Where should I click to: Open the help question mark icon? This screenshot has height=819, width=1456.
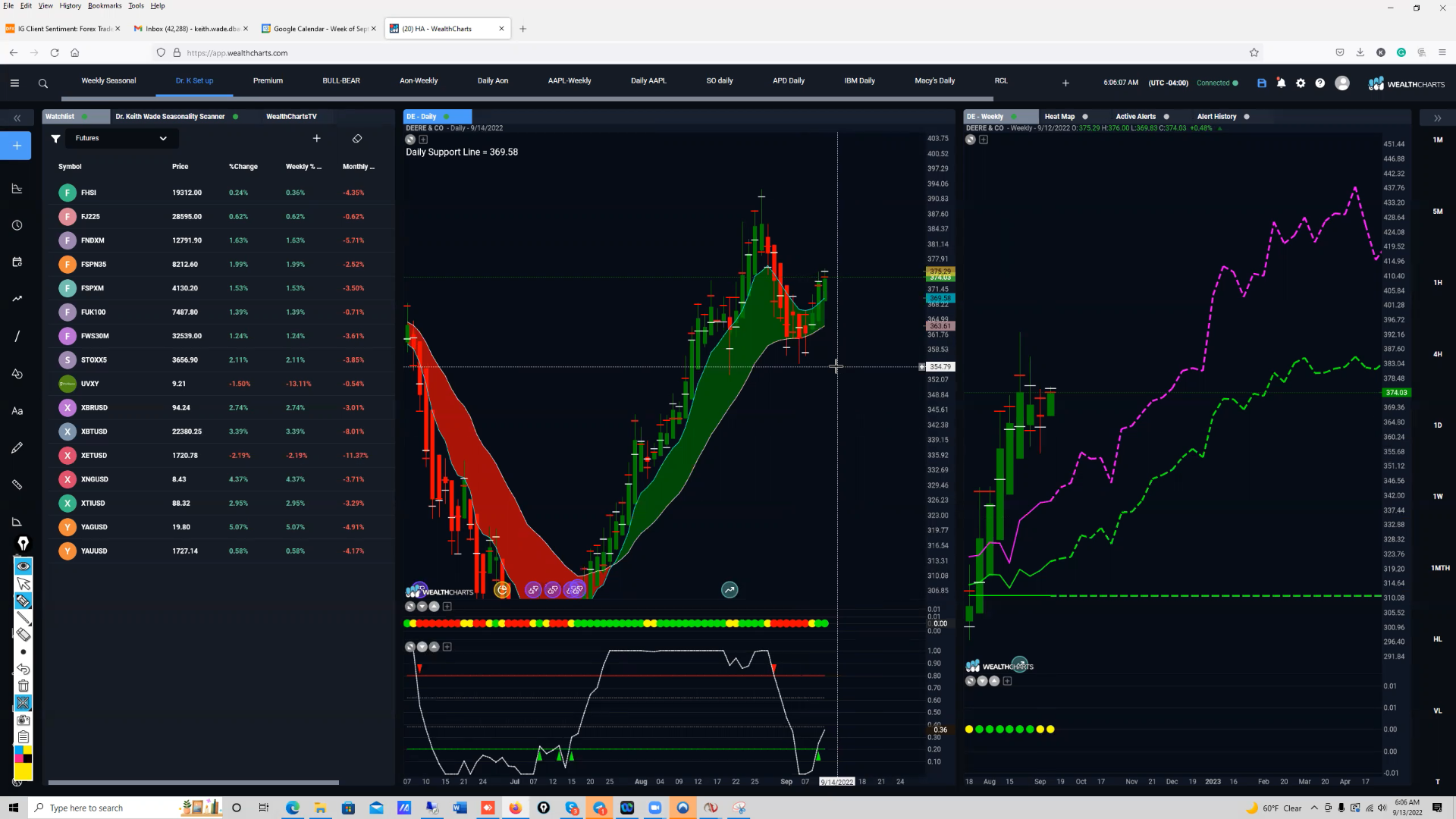click(x=1320, y=83)
